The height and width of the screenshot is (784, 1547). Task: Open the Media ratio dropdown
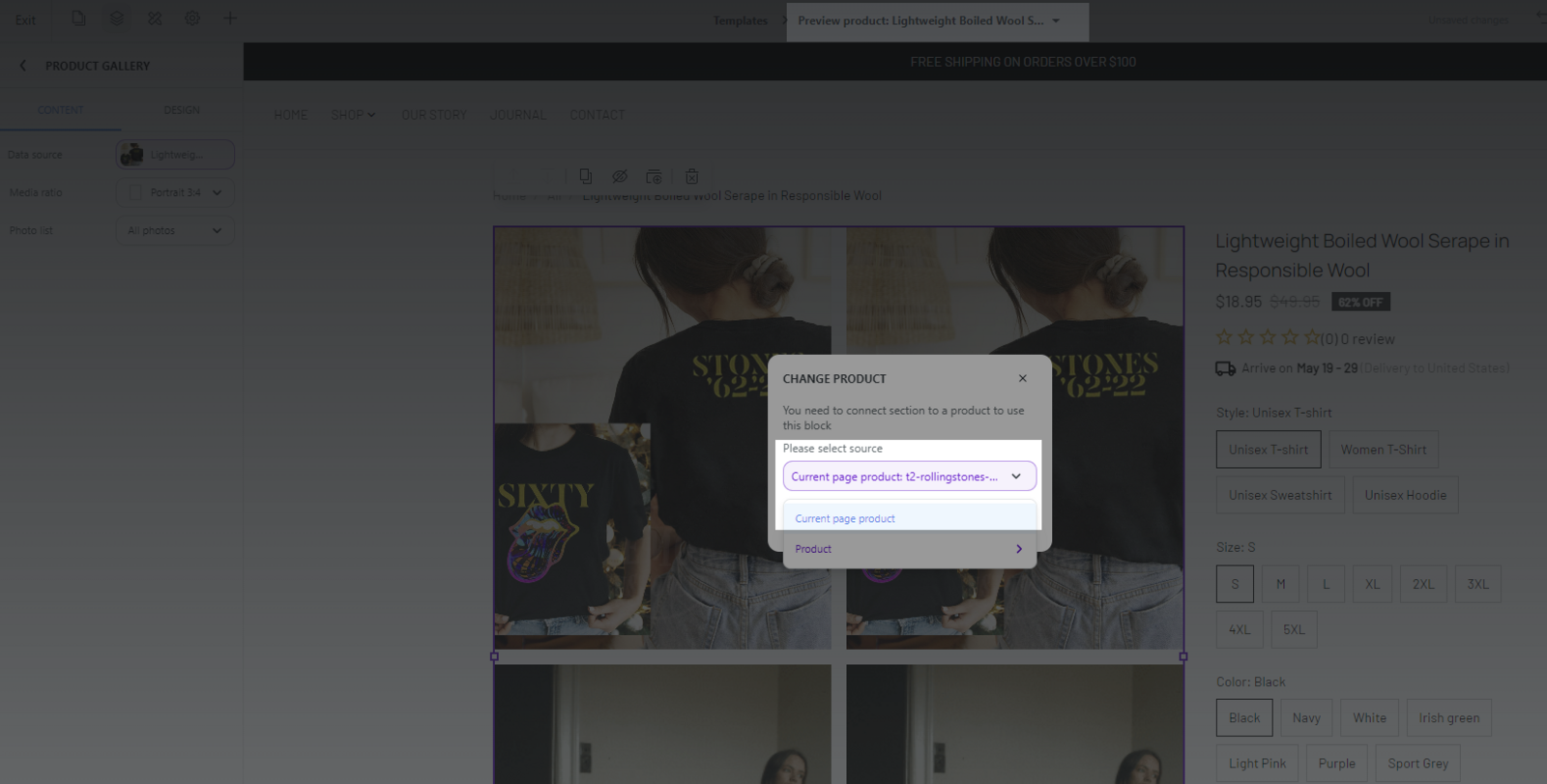[x=175, y=192]
